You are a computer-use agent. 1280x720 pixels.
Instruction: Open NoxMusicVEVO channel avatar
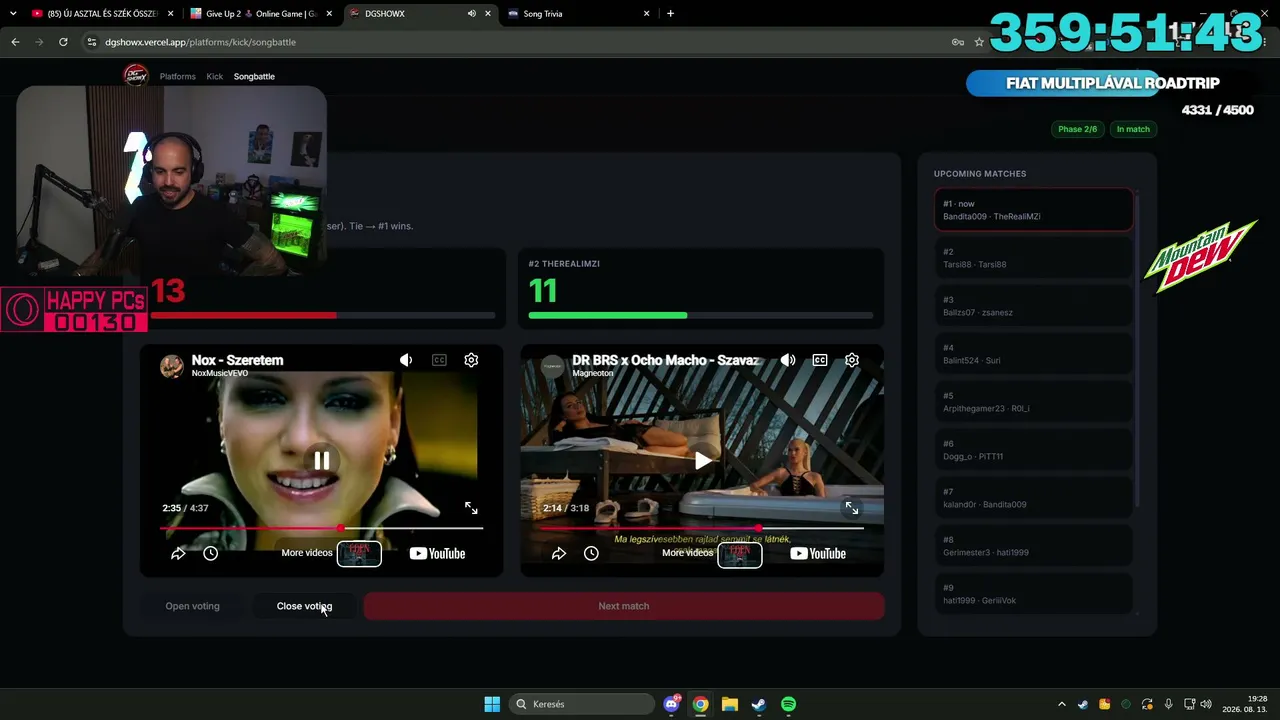(x=172, y=366)
